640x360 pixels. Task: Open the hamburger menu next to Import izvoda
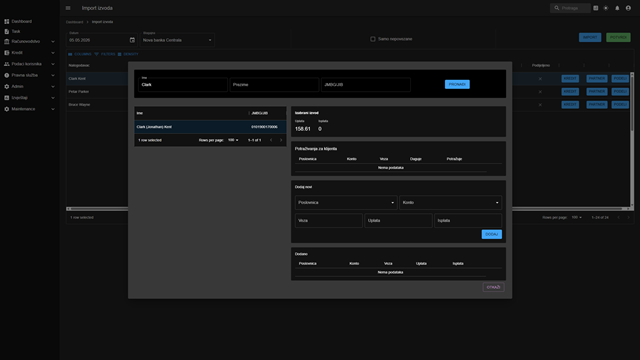(x=68, y=8)
